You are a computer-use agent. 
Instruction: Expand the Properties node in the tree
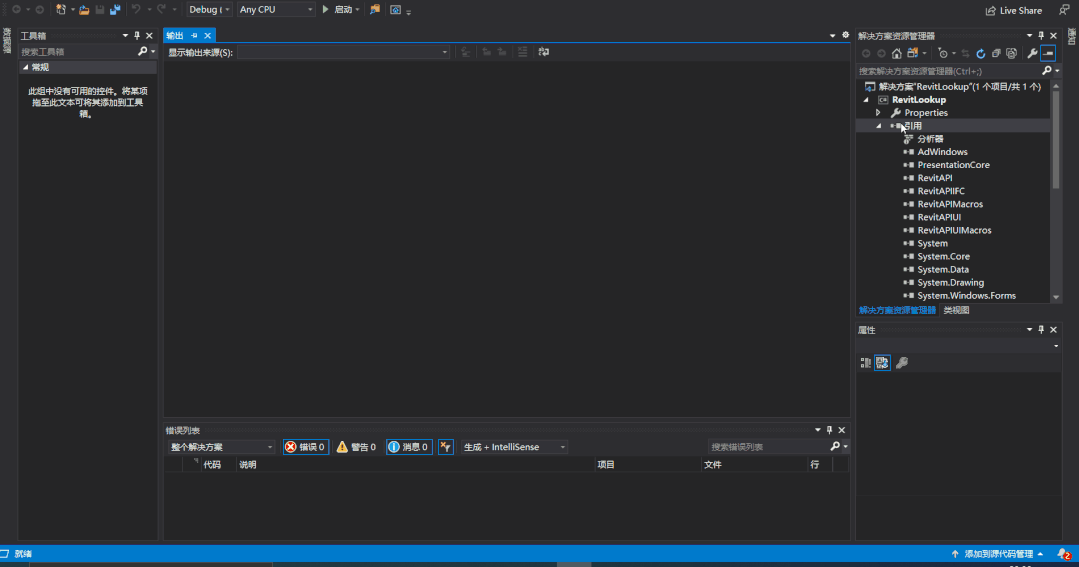point(878,113)
